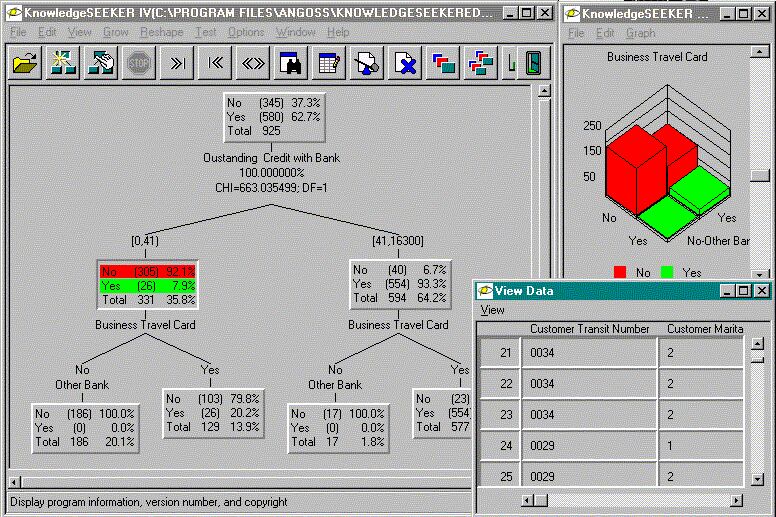The image size is (776, 517).
Task: Click the marital value 1 in row 24
Action: click(x=702, y=446)
